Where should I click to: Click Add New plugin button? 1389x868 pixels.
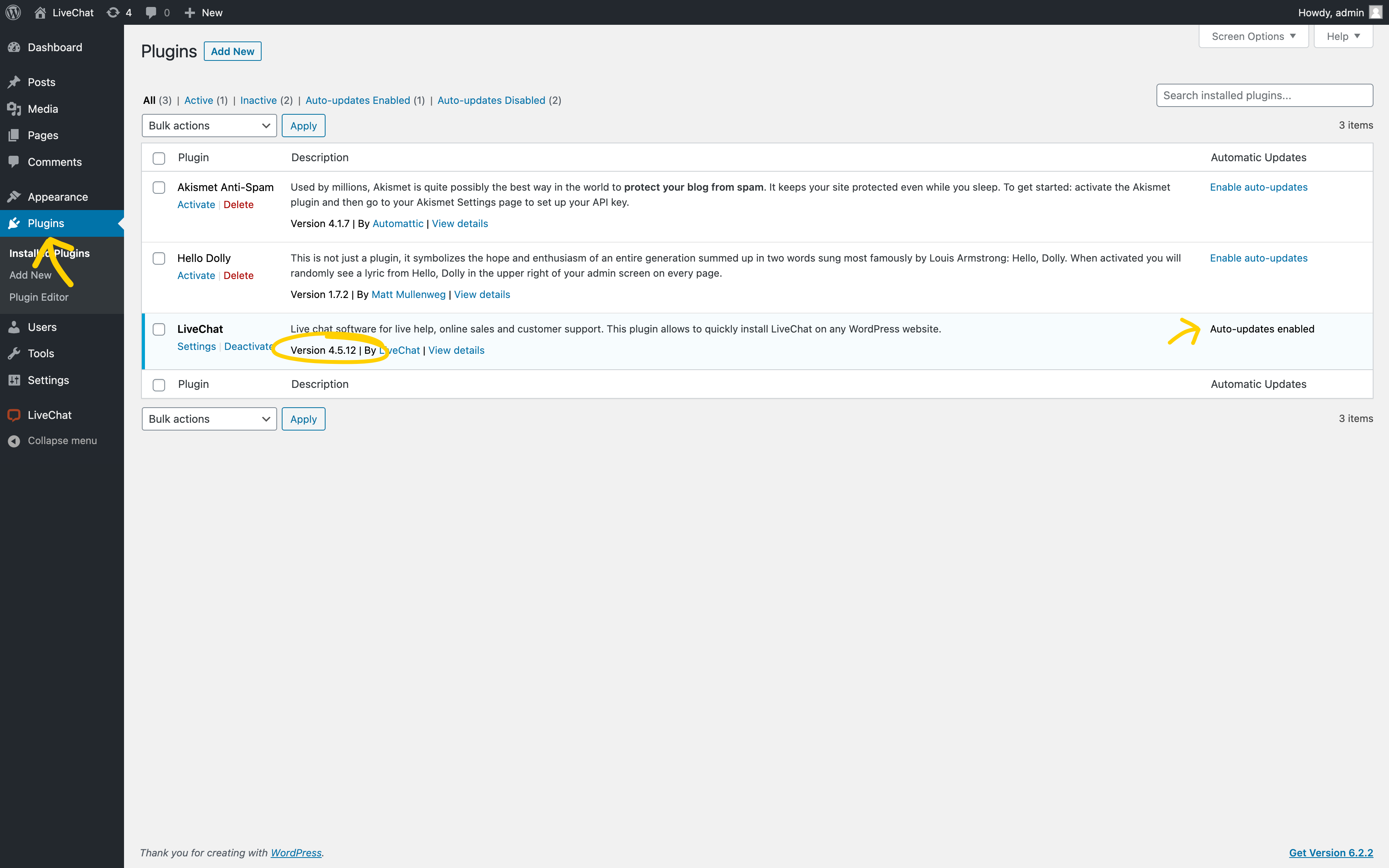[x=232, y=51]
